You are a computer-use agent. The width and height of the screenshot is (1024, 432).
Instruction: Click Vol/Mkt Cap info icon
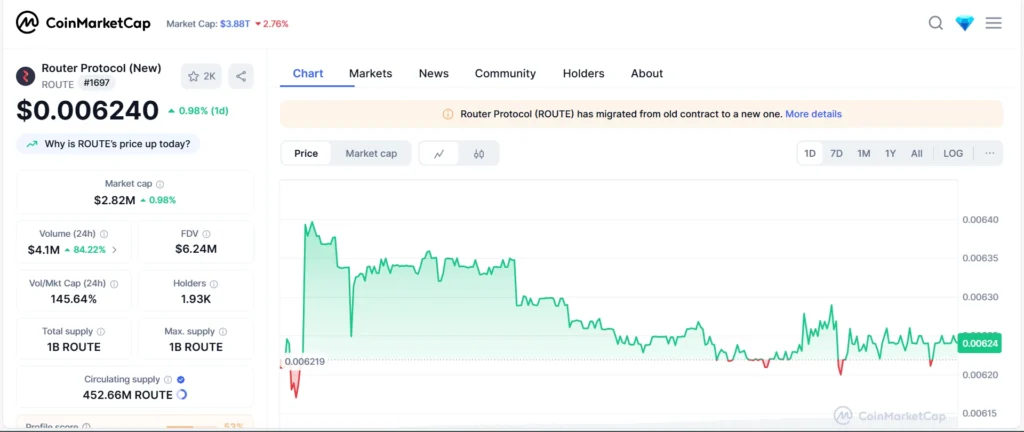coord(114,284)
